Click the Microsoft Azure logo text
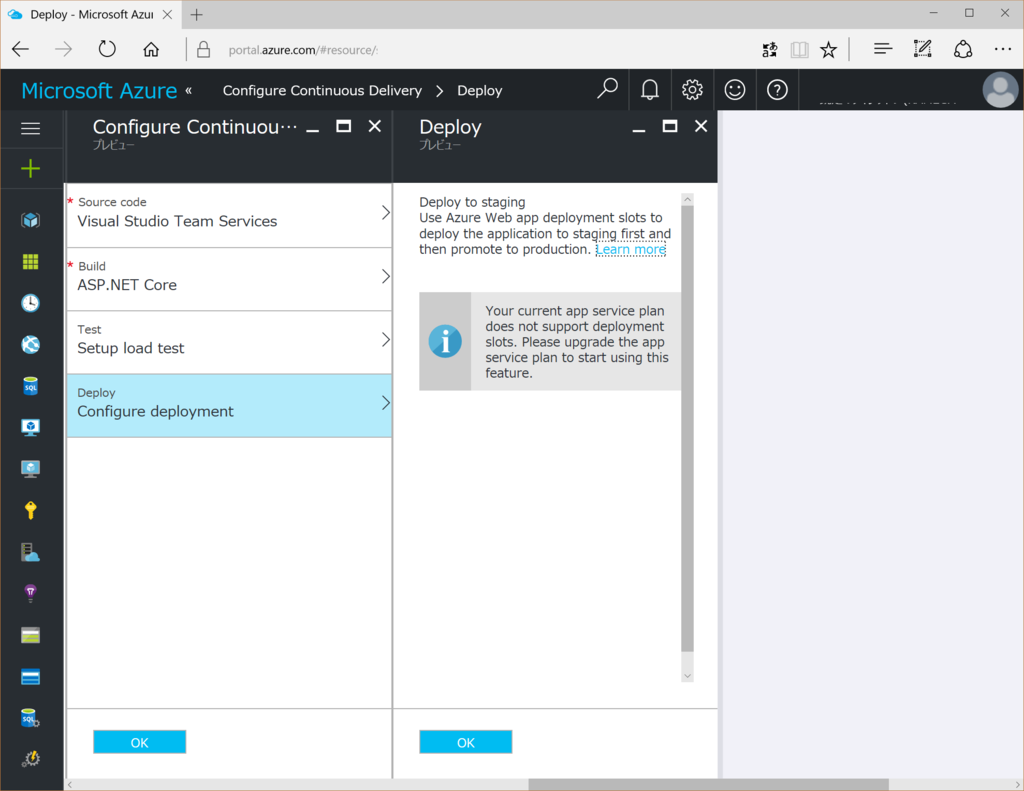The image size is (1024, 791). pyautogui.click(x=99, y=91)
